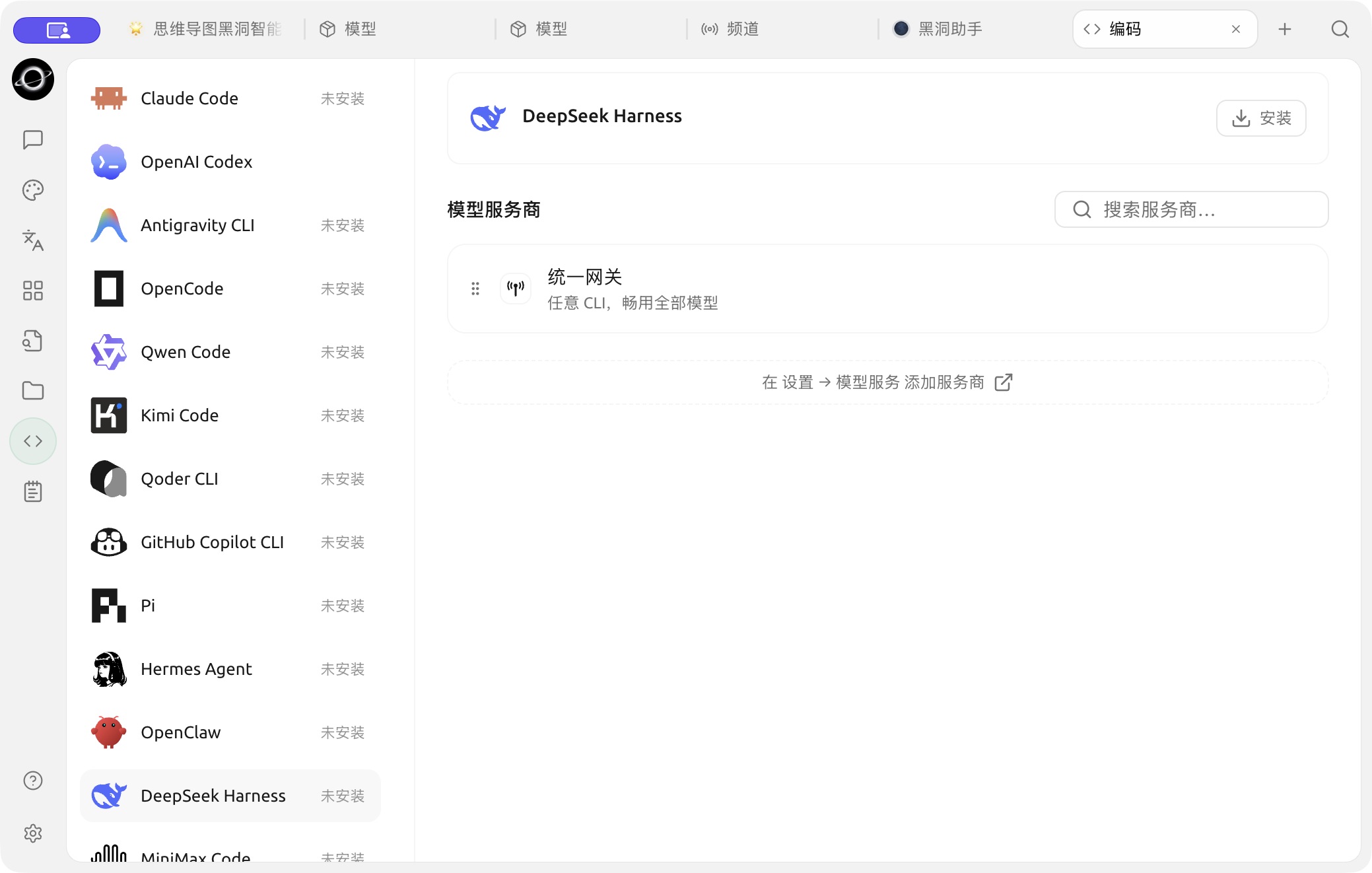The height and width of the screenshot is (873, 1372).
Task: Click the black hole avatar logo
Action: 33,79
